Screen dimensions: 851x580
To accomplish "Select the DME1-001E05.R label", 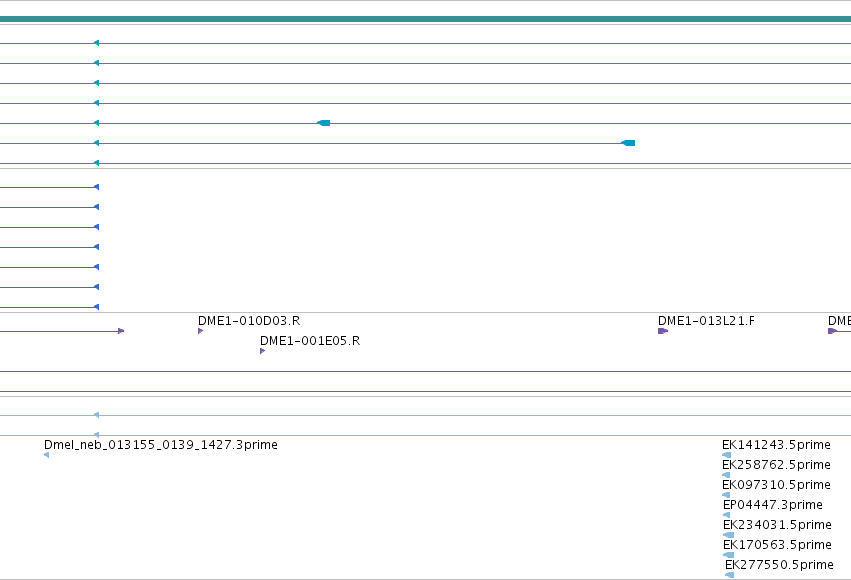I will (310, 341).
